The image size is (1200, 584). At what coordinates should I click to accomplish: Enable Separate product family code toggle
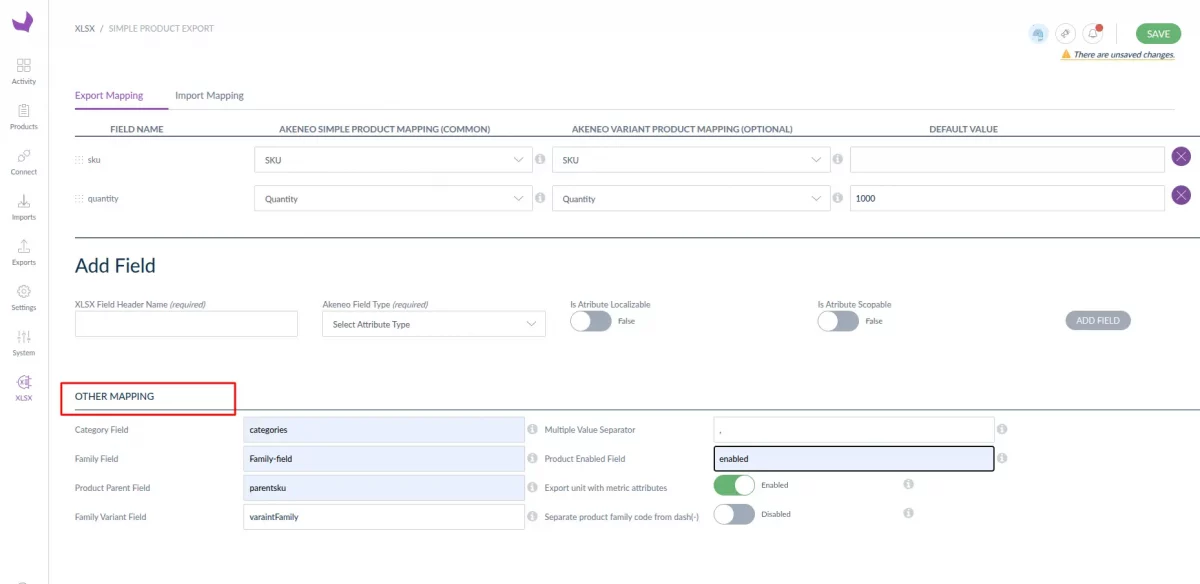point(734,514)
